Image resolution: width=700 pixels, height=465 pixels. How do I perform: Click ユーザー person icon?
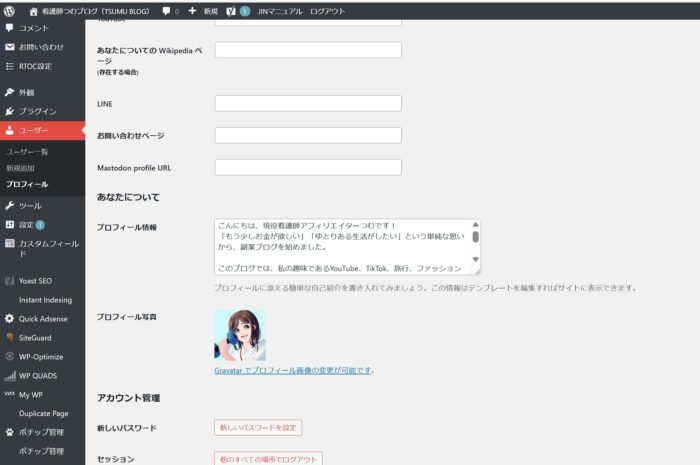pyautogui.click(x=9, y=130)
